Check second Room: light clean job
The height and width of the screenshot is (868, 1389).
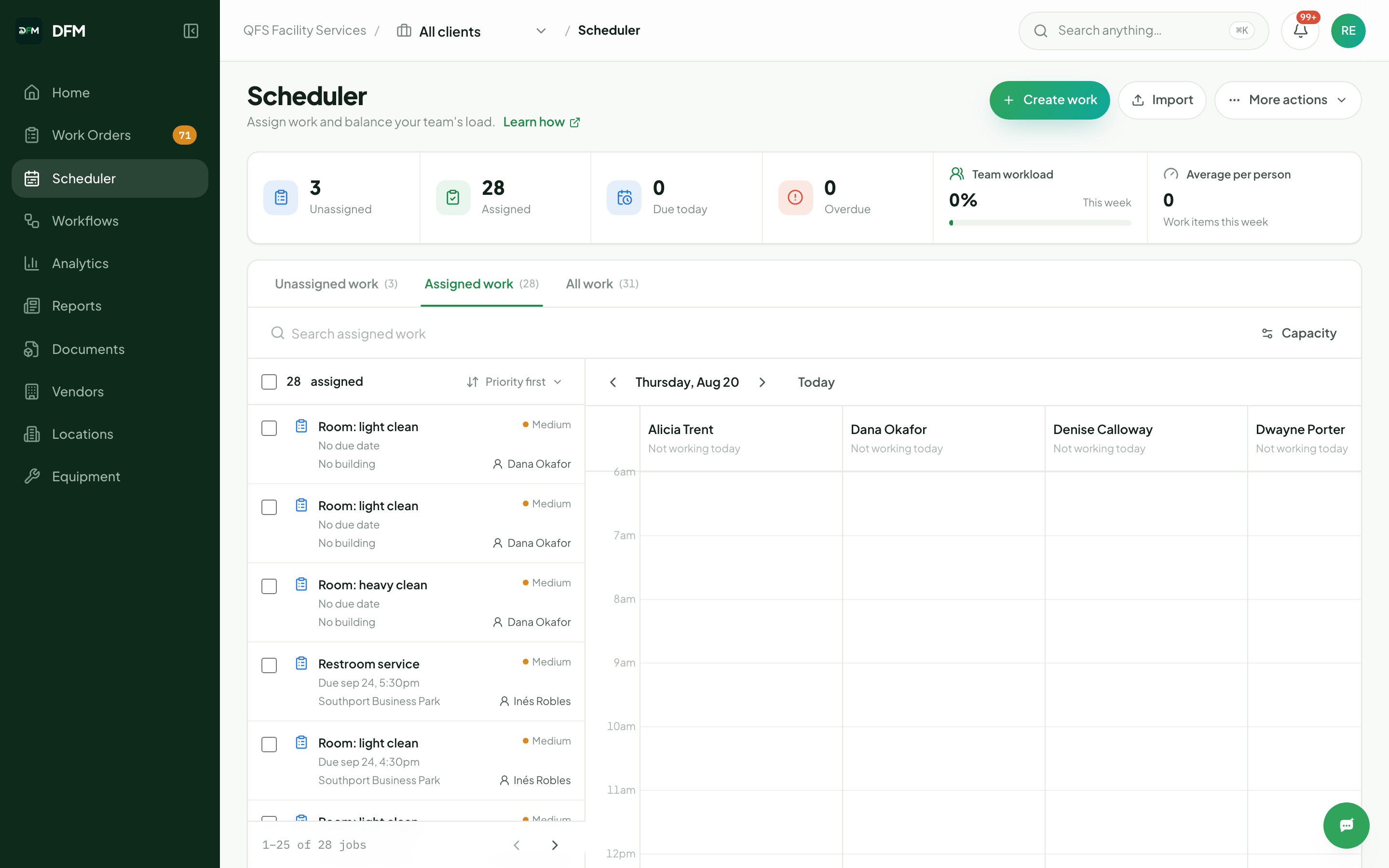269,507
